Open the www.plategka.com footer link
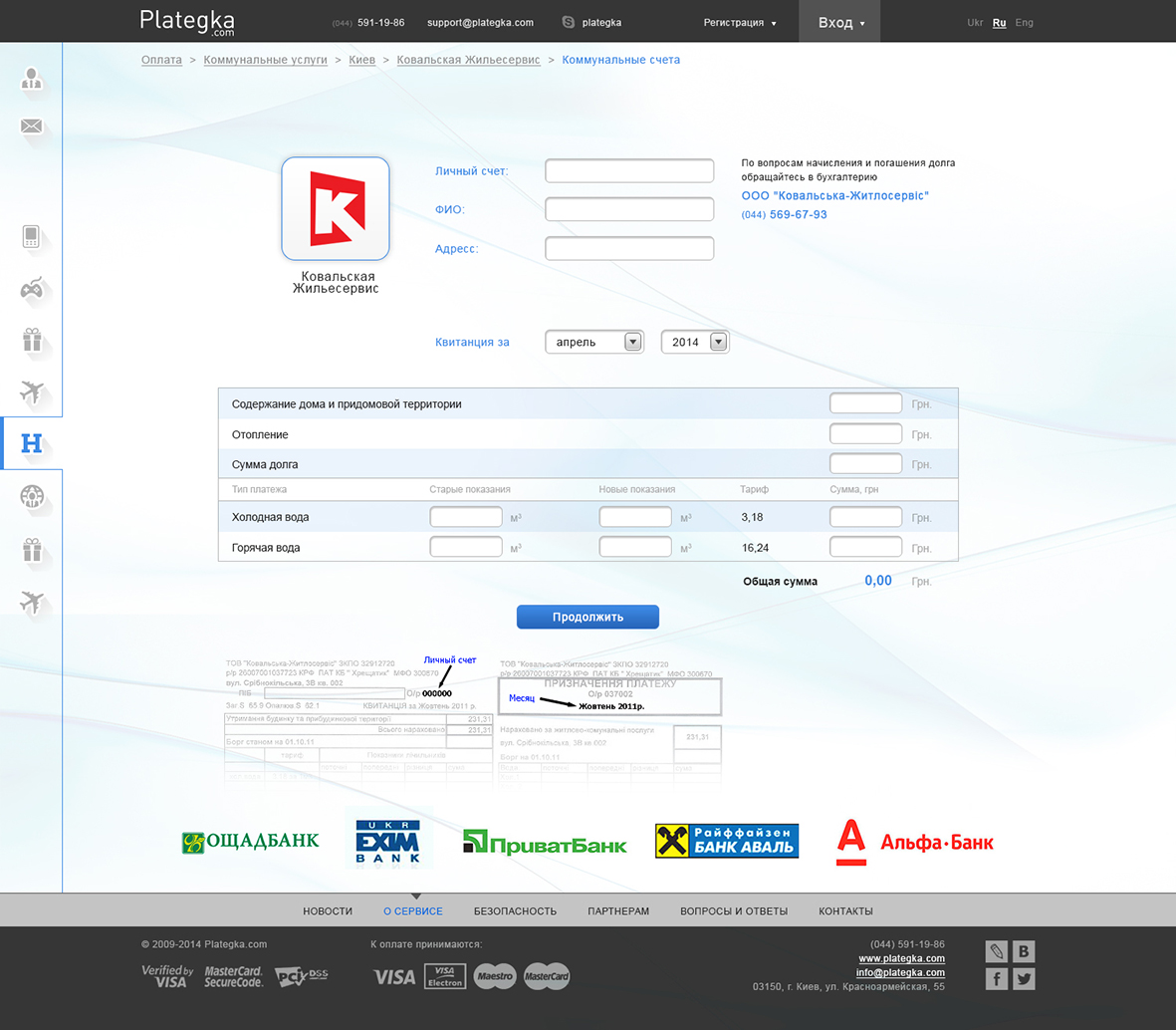This screenshot has height=1030, width=1176. click(901, 958)
